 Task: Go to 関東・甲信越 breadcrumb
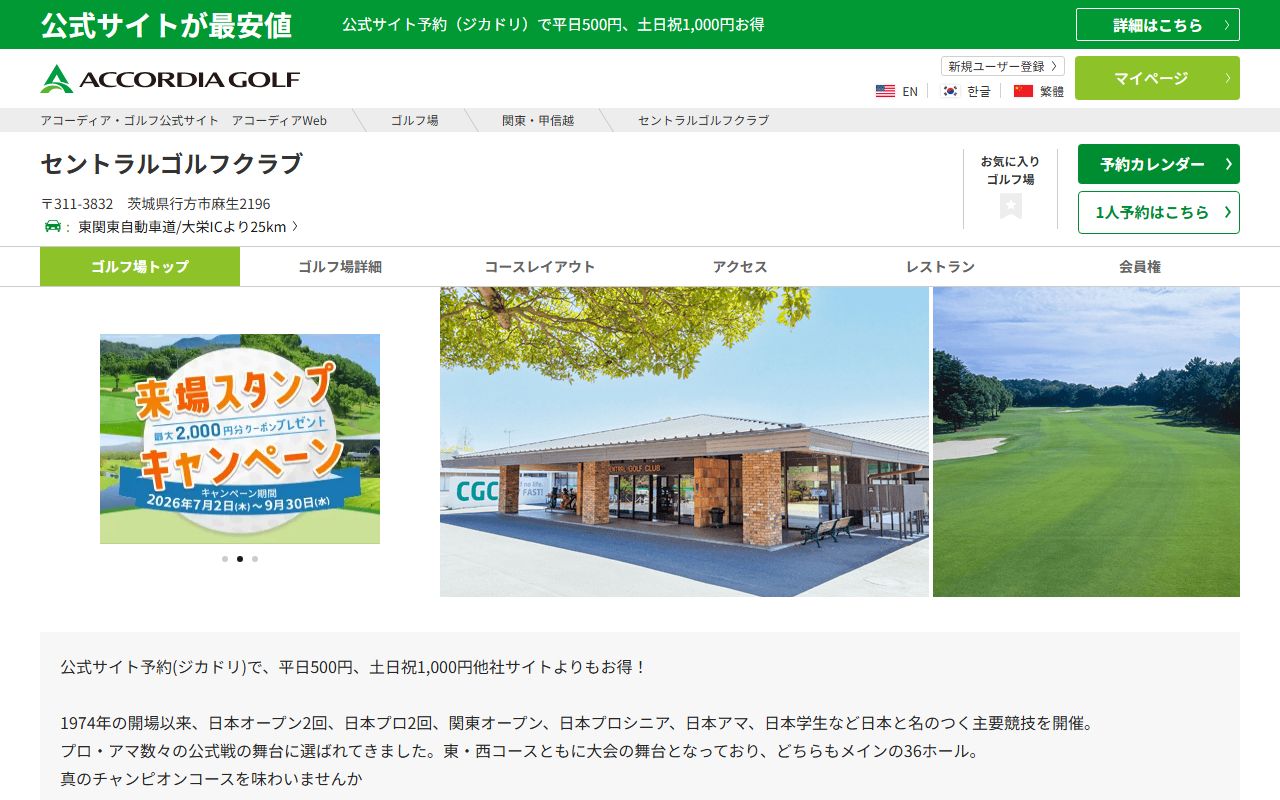(538, 120)
